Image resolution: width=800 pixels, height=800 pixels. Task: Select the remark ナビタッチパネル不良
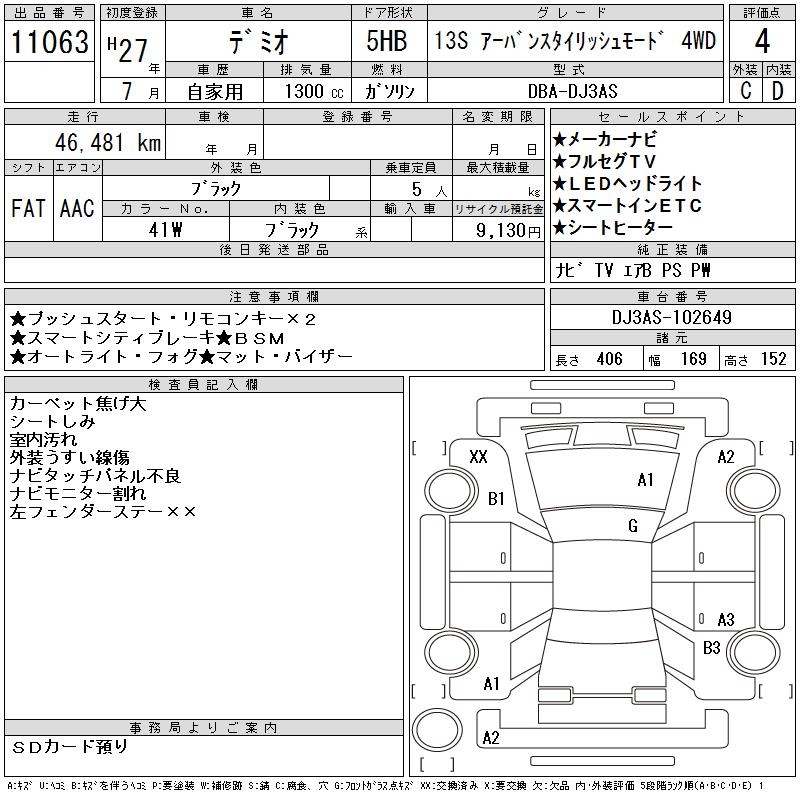click(95, 476)
